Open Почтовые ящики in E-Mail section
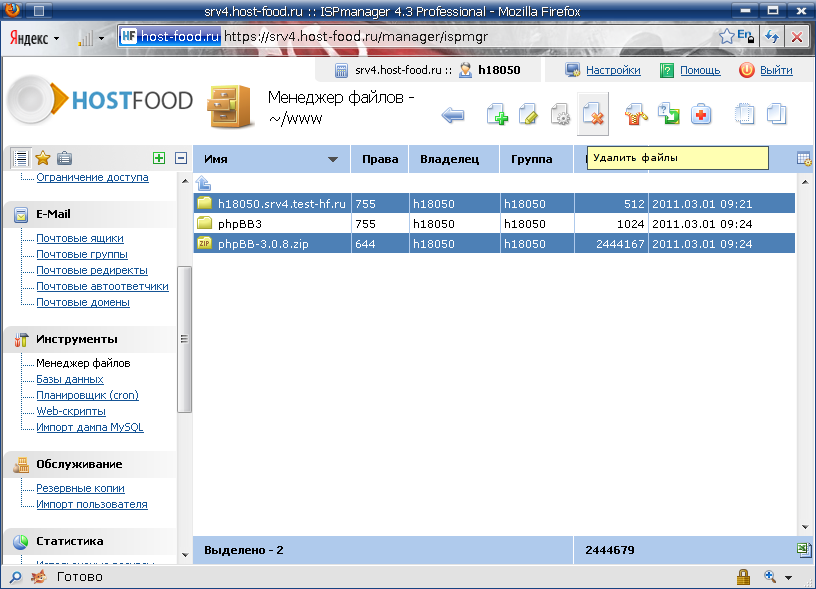Viewport: 816px width, 589px height. (x=80, y=238)
